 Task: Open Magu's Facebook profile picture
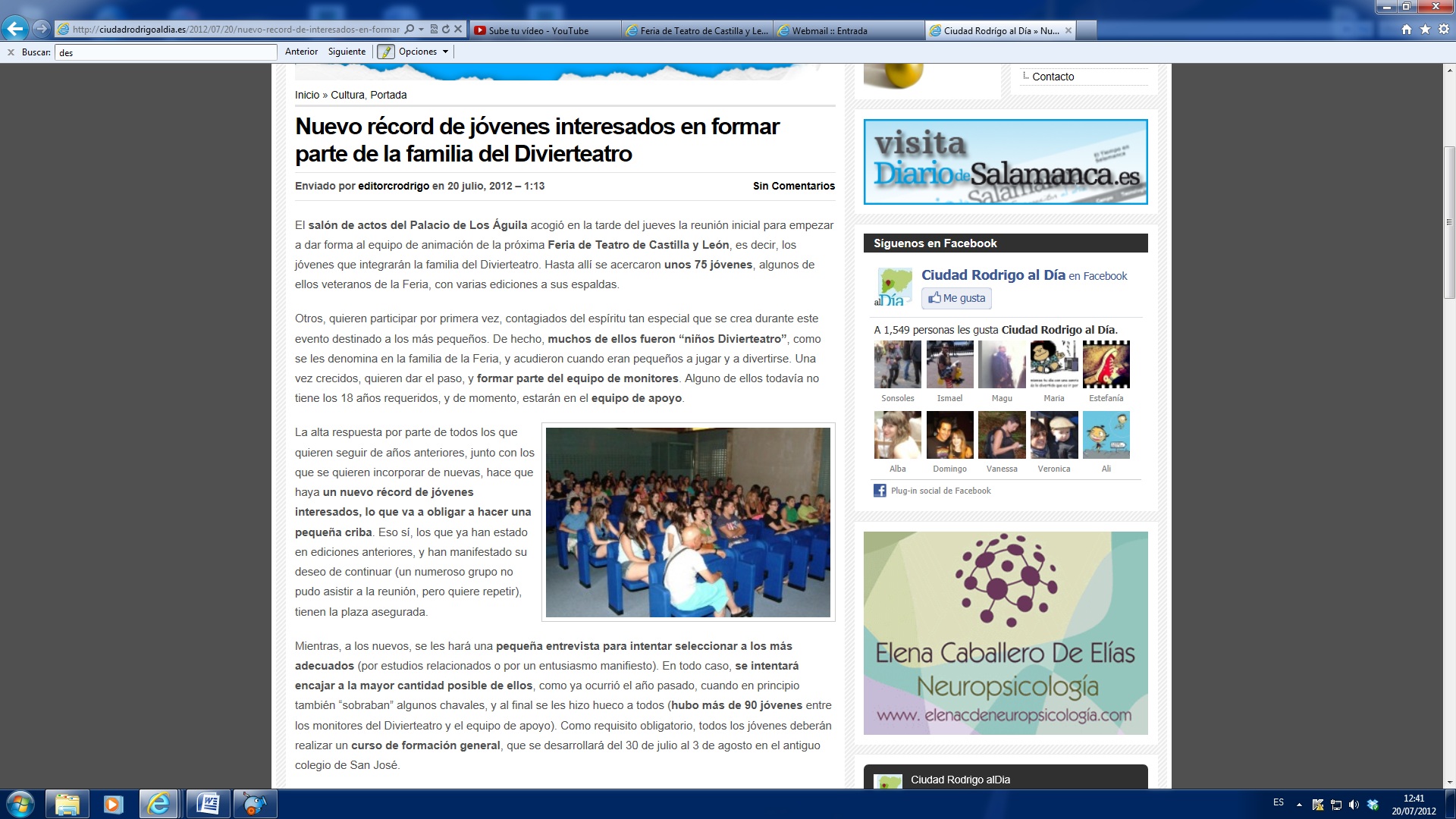coord(1002,365)
